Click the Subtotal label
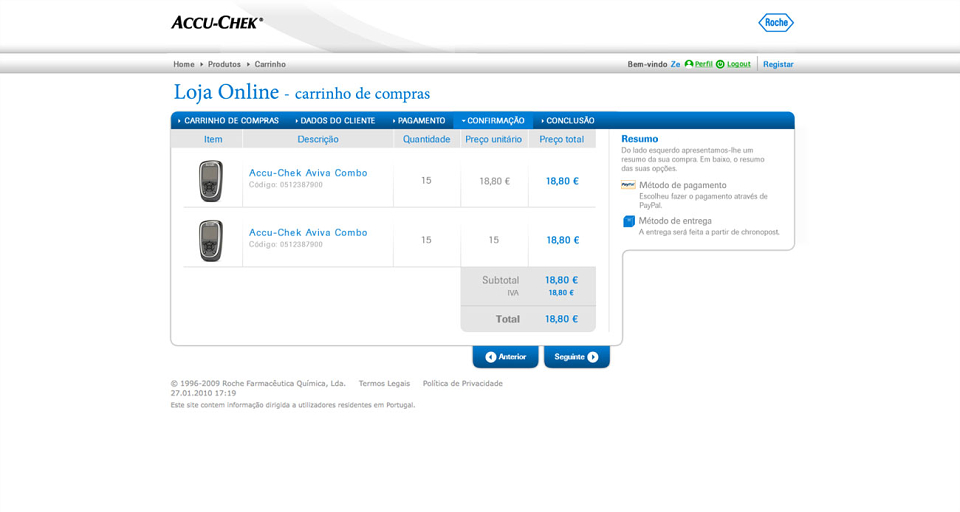The width and height of the screenshot is (960, 512). coord(500,280)
